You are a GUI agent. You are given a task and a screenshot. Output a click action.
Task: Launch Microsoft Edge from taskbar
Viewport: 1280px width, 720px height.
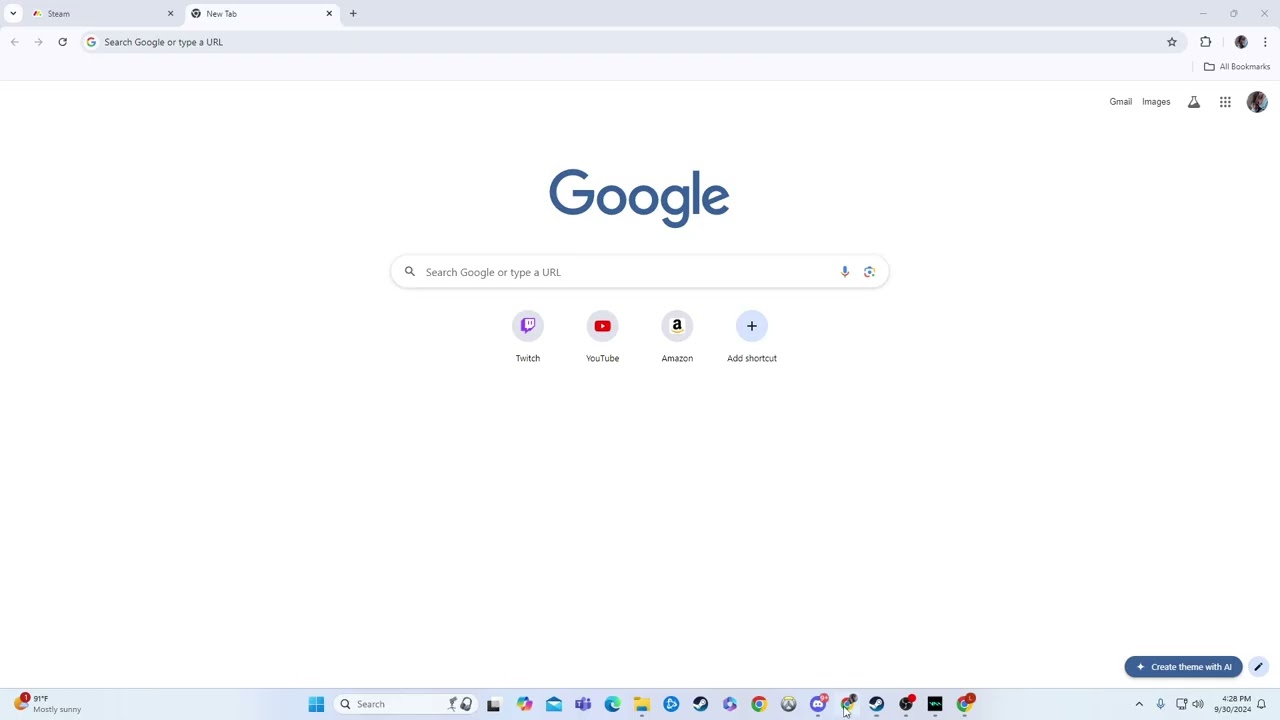coord(612,704)
